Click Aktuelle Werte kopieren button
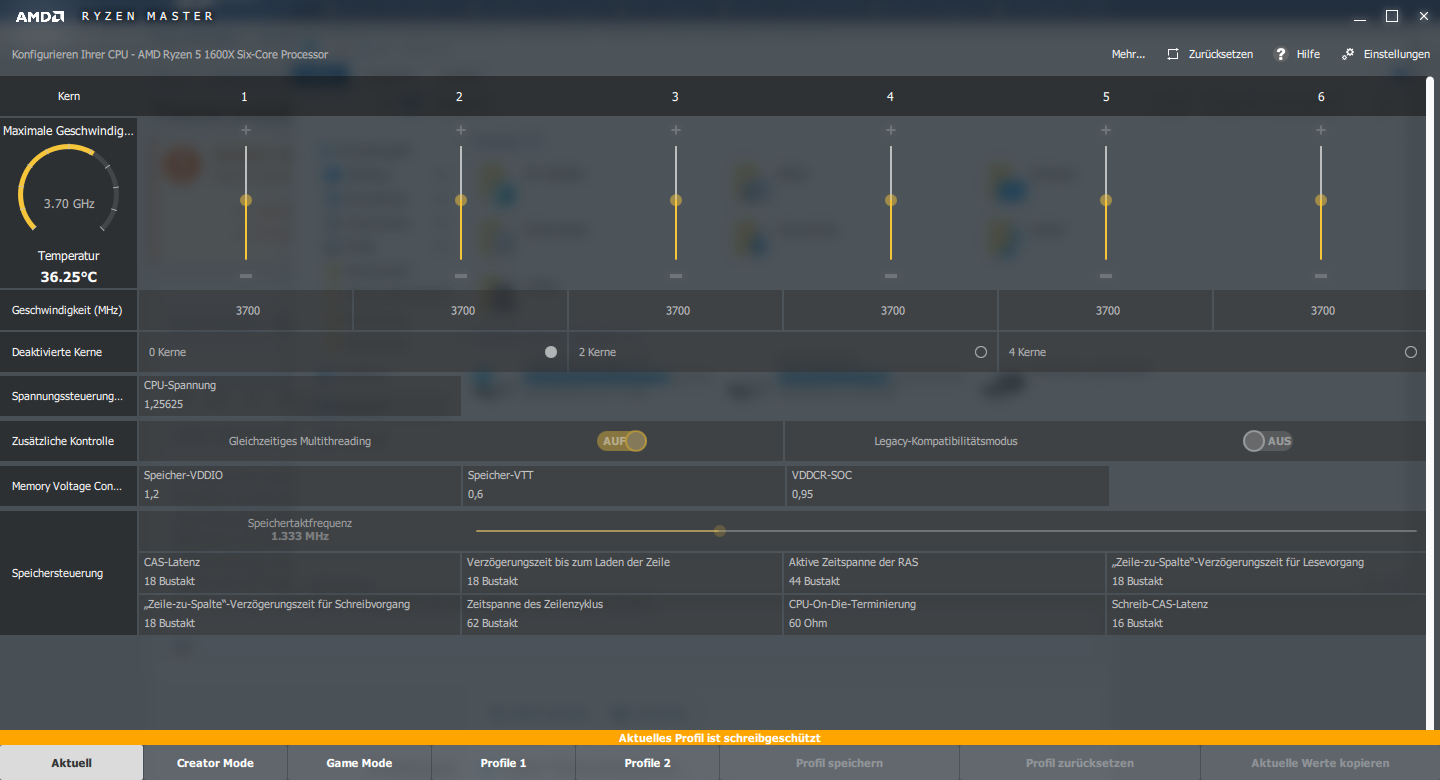1440x780 pixels. [x=1320, y=763]
